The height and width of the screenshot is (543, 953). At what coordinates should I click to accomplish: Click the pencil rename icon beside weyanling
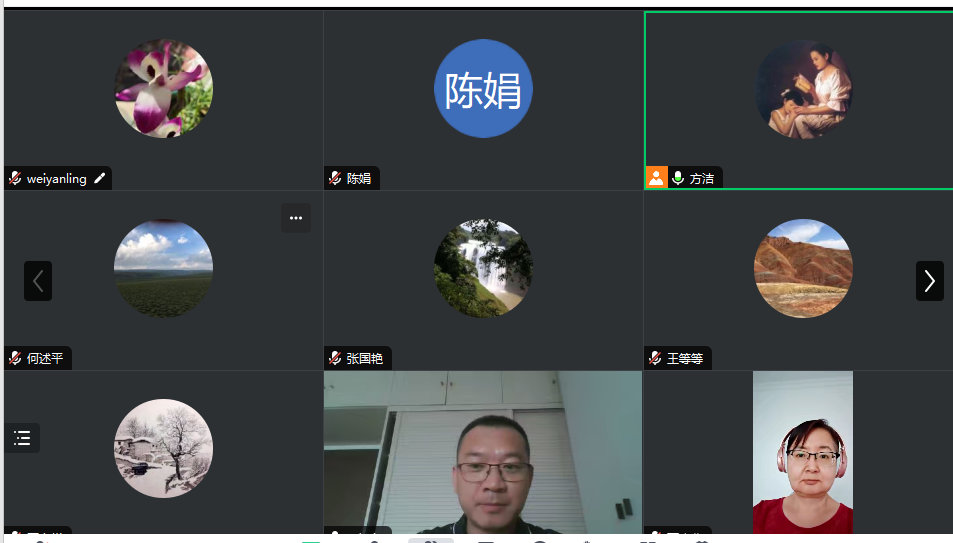[x=100, y=178]
